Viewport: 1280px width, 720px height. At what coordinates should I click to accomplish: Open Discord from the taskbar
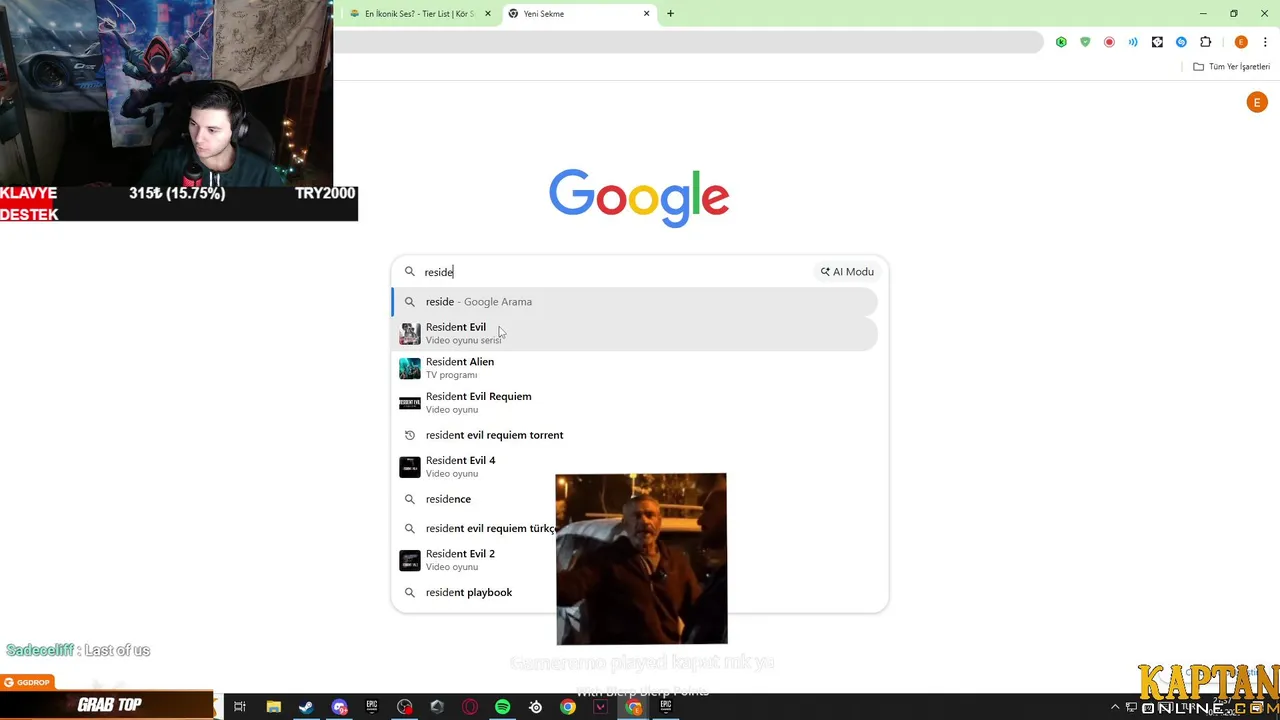[339, 707]
